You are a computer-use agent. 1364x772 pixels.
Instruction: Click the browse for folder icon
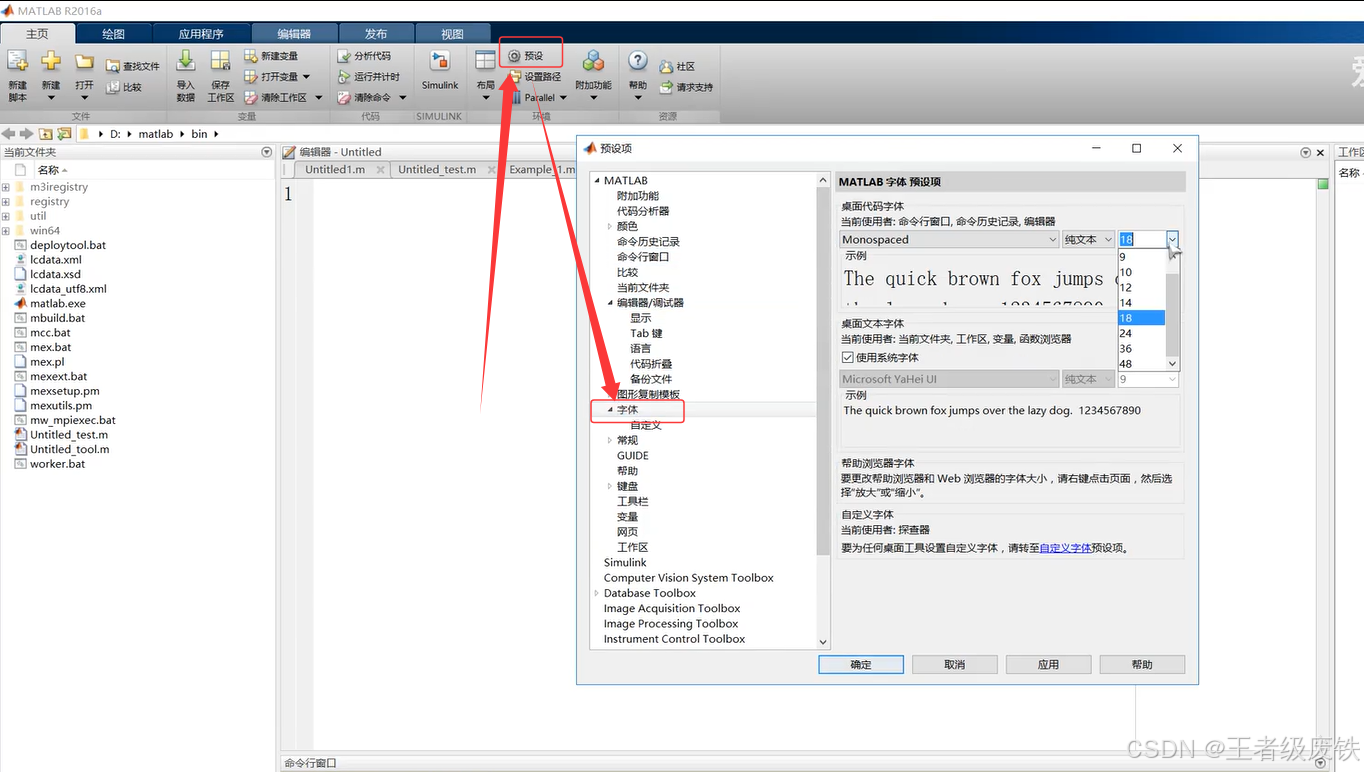coord(64,134)
